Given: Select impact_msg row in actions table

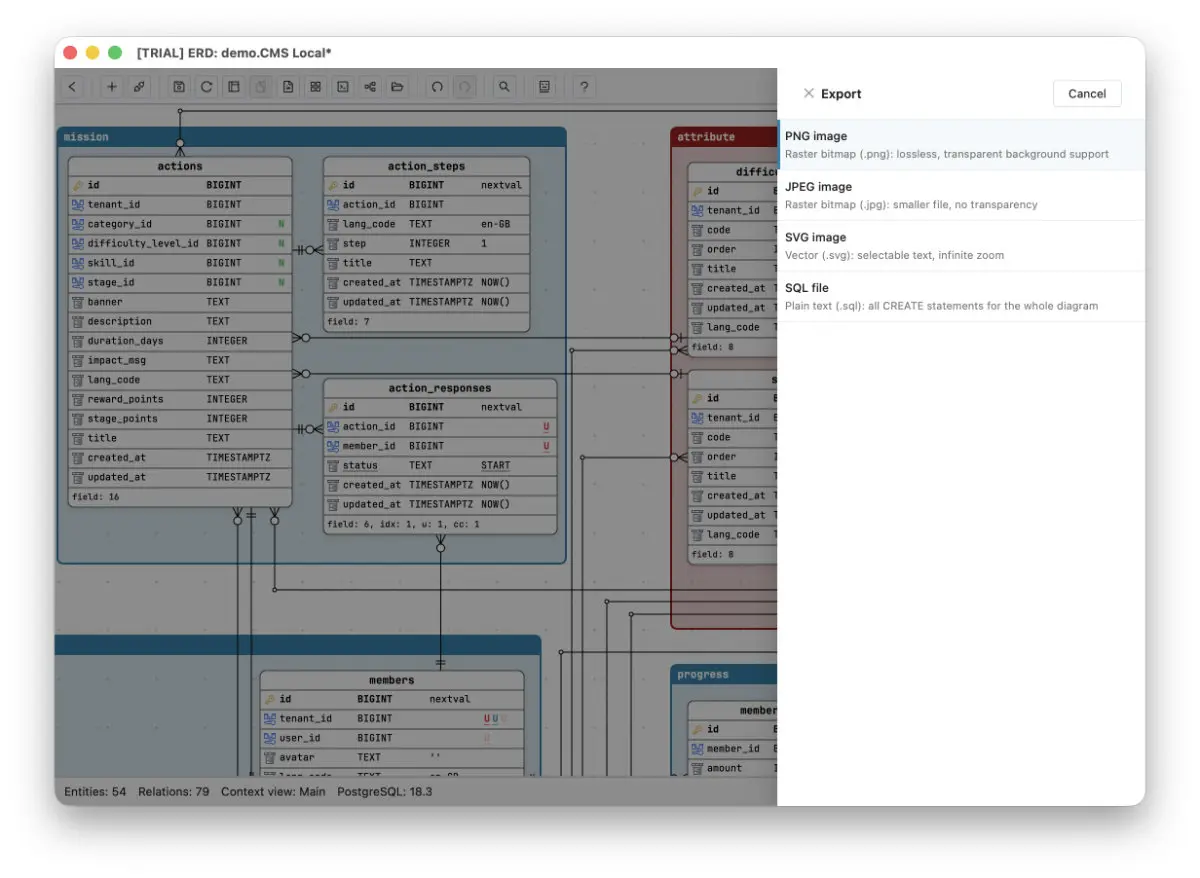Looking at the screenshot, I should 180,360.
